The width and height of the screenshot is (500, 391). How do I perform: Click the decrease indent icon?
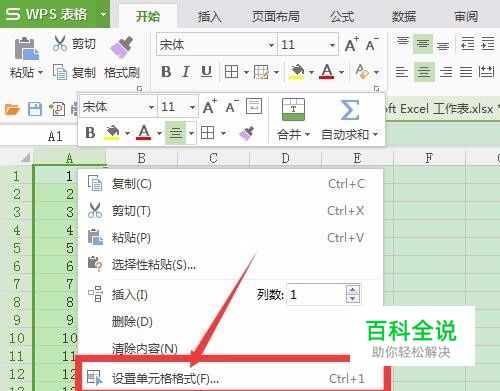click(x=467, y=44)
